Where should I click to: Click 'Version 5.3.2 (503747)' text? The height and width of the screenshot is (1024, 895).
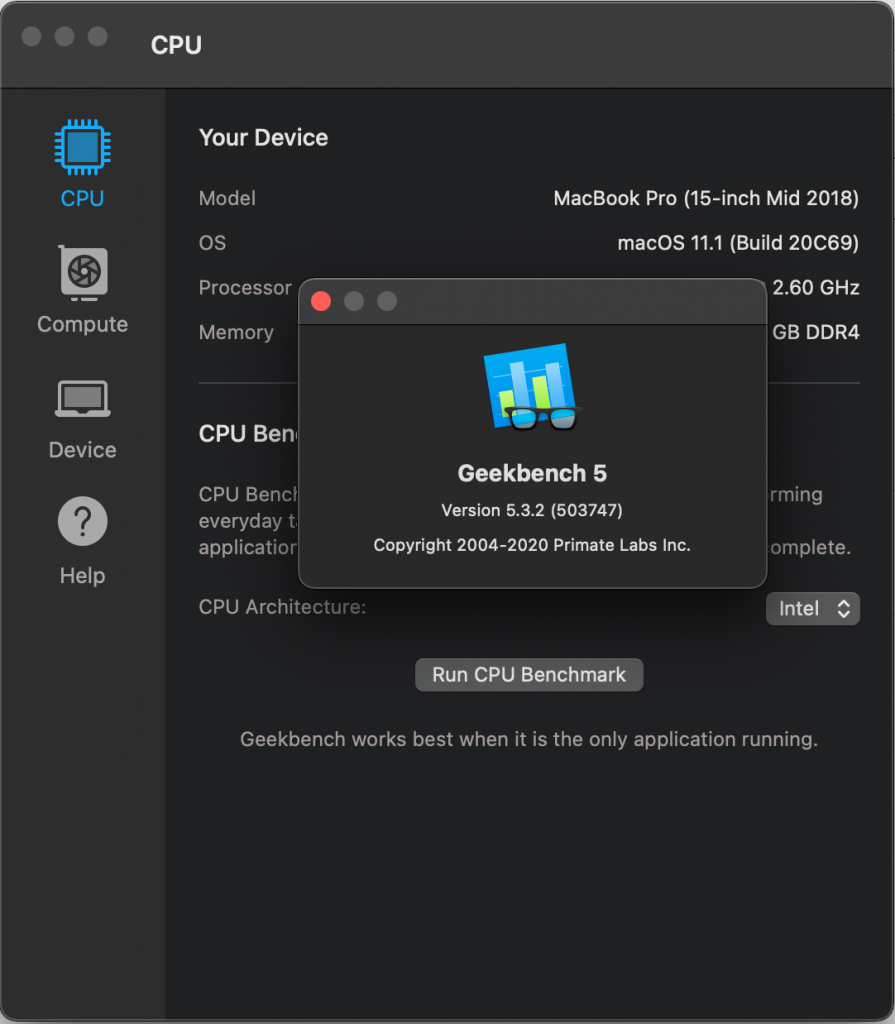(x=532, y=510)
